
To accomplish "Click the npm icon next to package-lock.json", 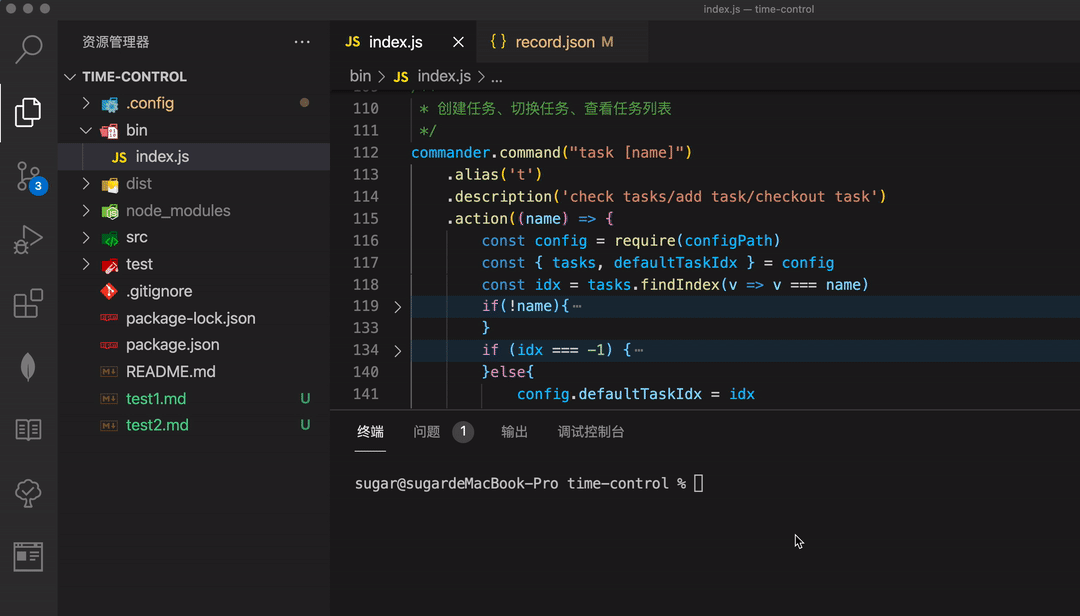I will point(109,318).
